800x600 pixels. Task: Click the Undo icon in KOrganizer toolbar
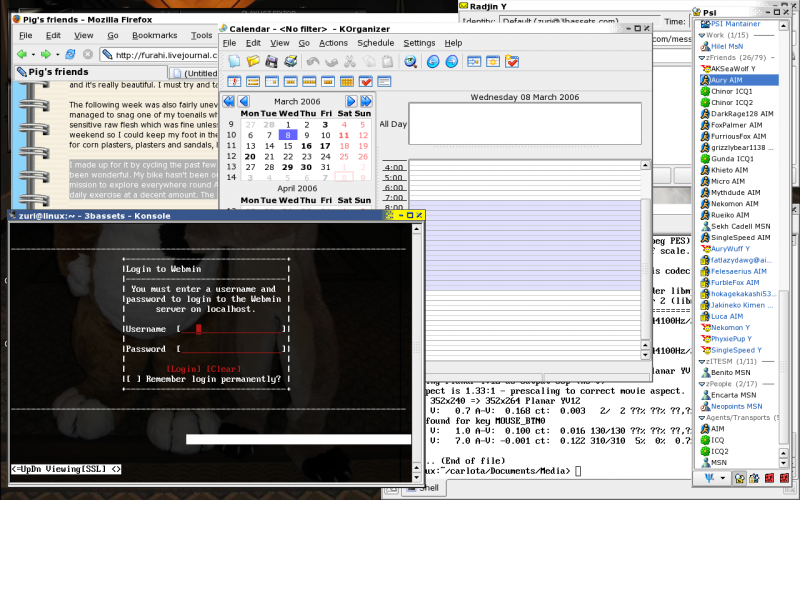(x=311, y=62)
